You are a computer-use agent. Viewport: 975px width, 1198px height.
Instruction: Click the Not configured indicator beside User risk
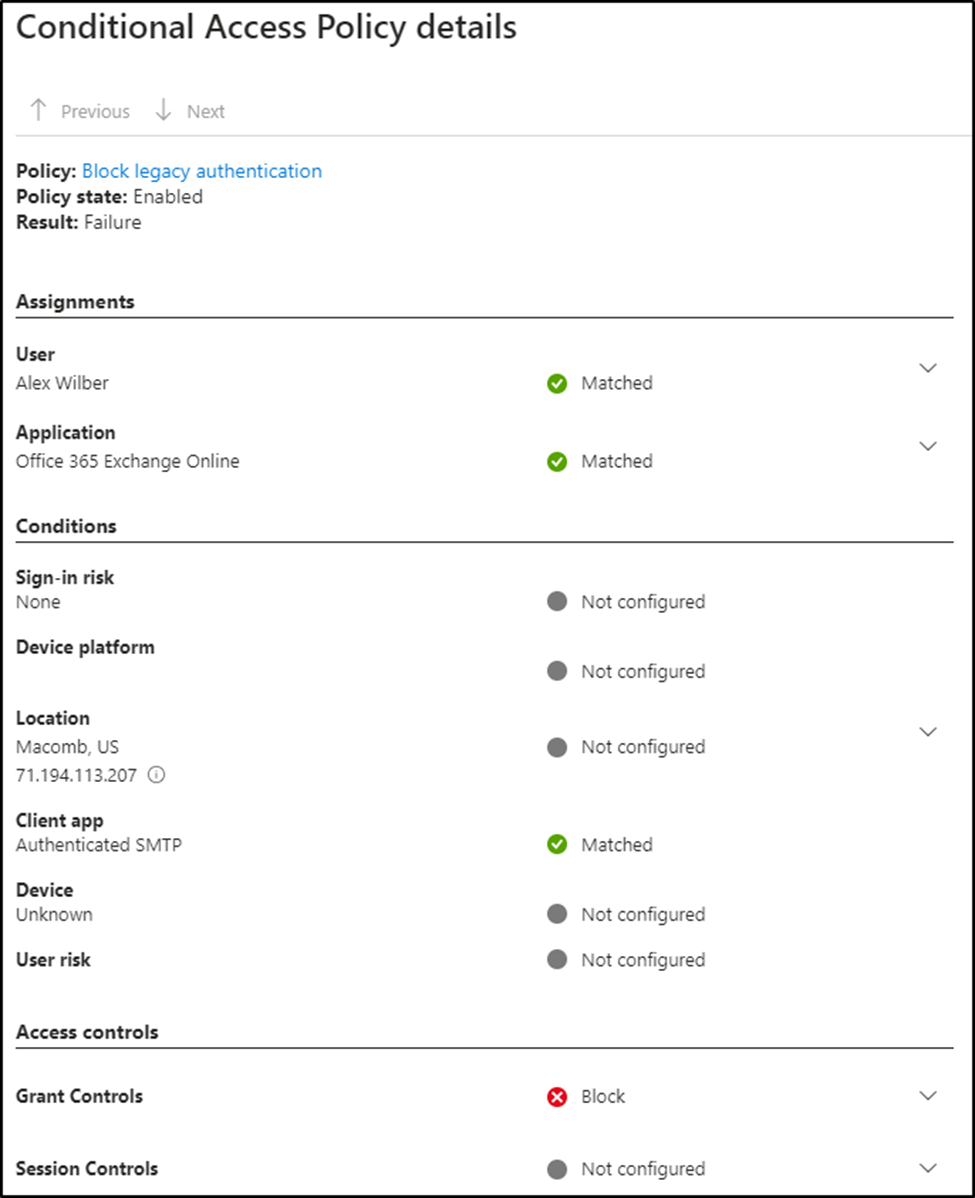(x=557, y=959)
